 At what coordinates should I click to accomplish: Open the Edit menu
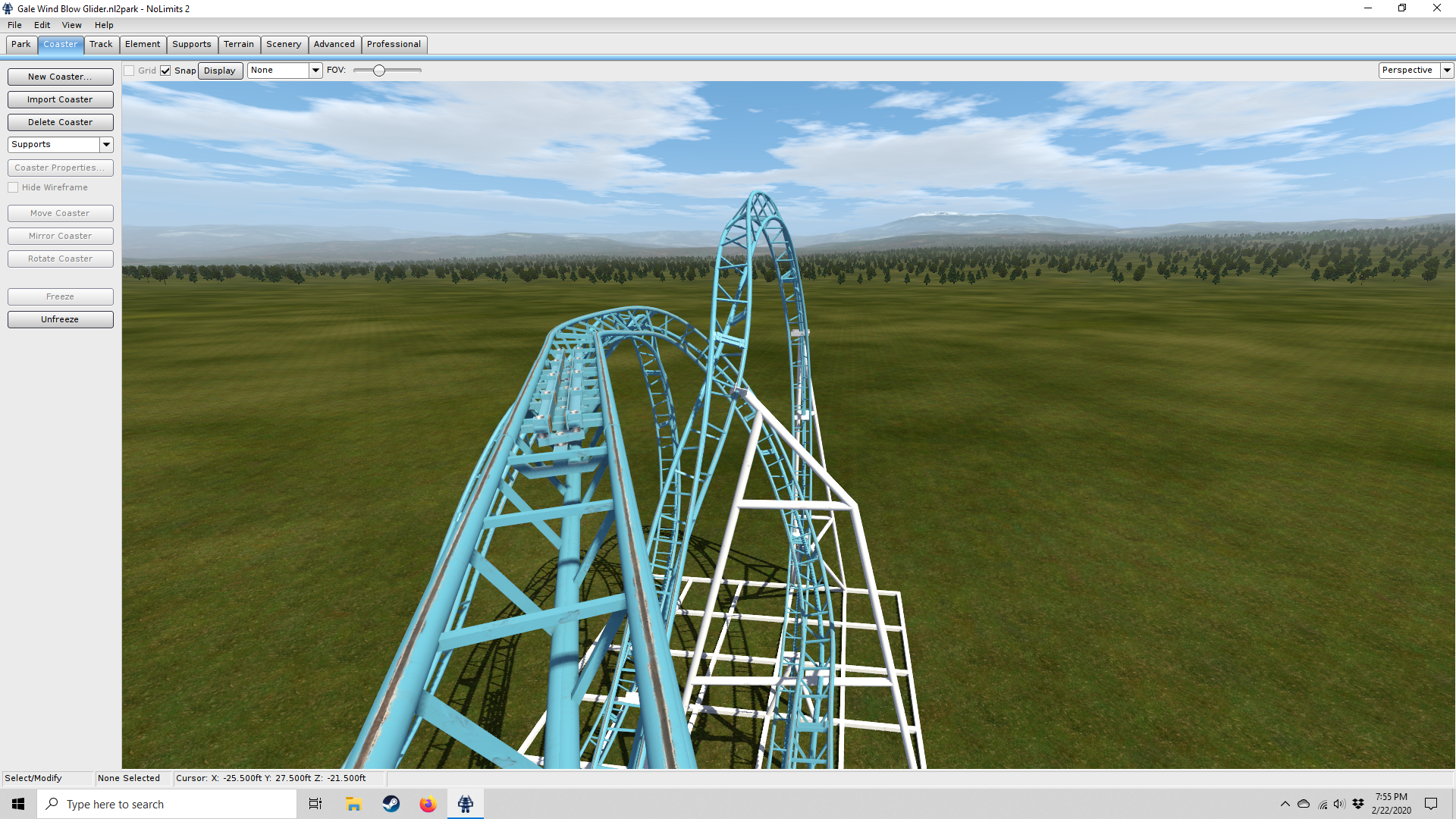click(x=42, y=25)
